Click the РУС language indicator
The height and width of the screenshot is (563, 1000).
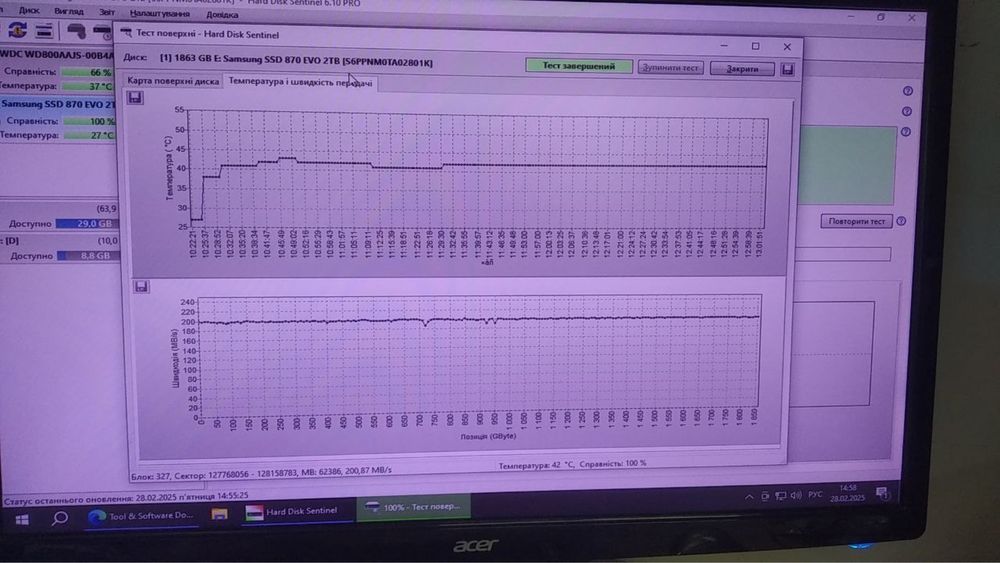pos(815,494)
